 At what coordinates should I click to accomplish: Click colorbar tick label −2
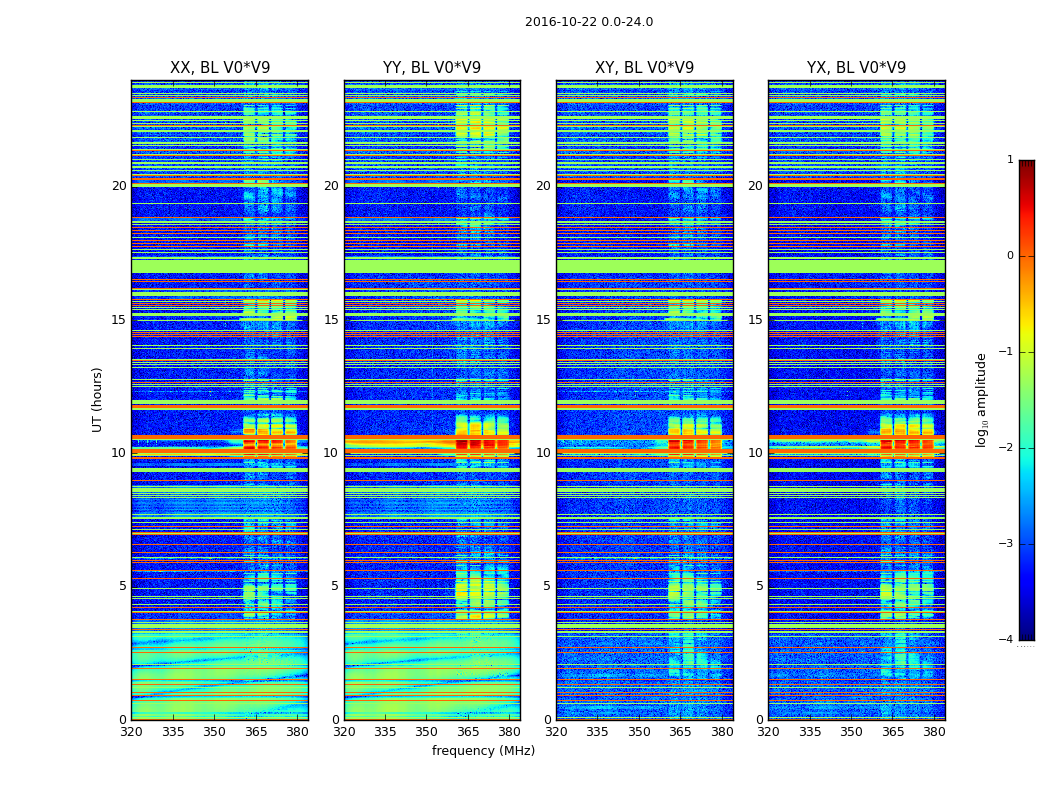1006,447
